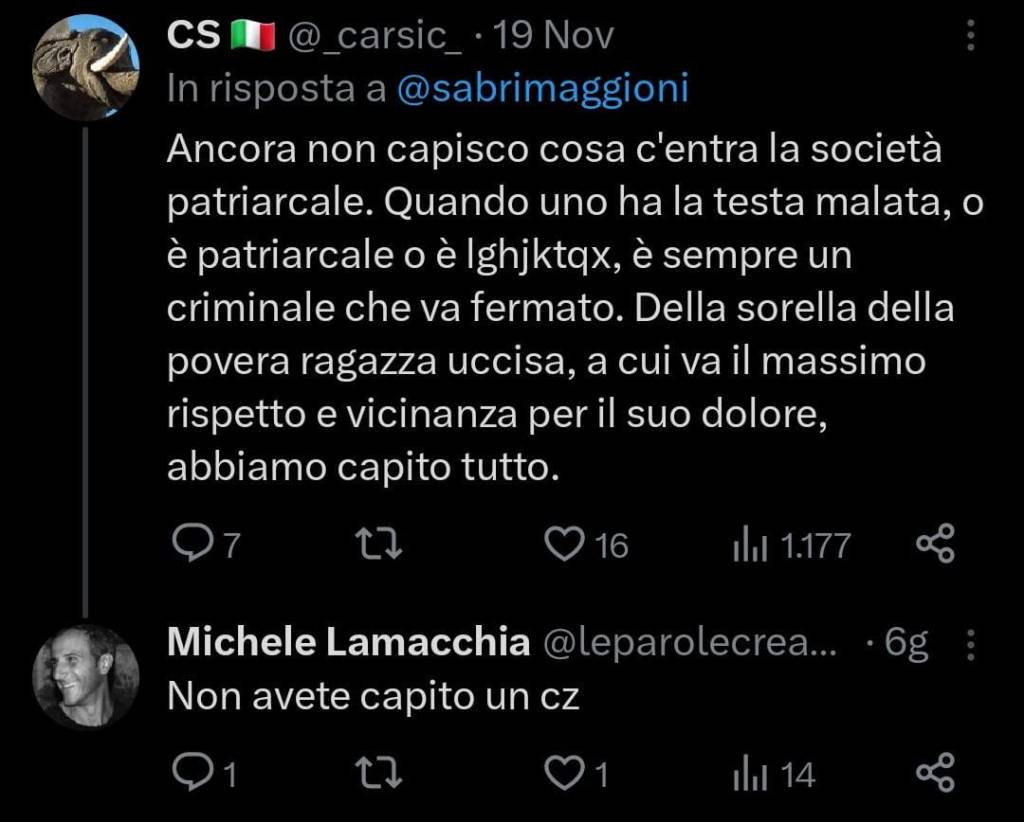Viewport: 1024px width, 822px height.
Task: Open the "Non avete capito un cz" reply
Action: pos(373,695)
